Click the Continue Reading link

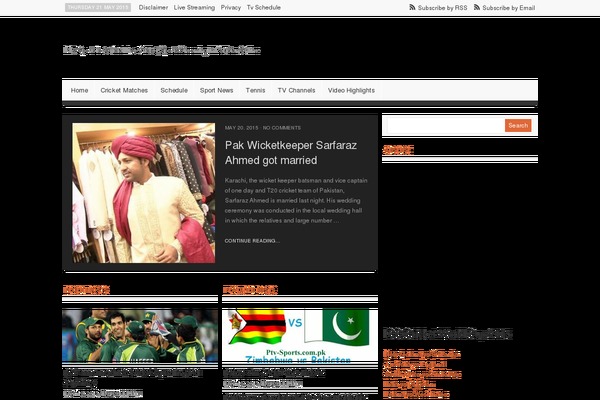pyautogui.click(x=252, y=241)
